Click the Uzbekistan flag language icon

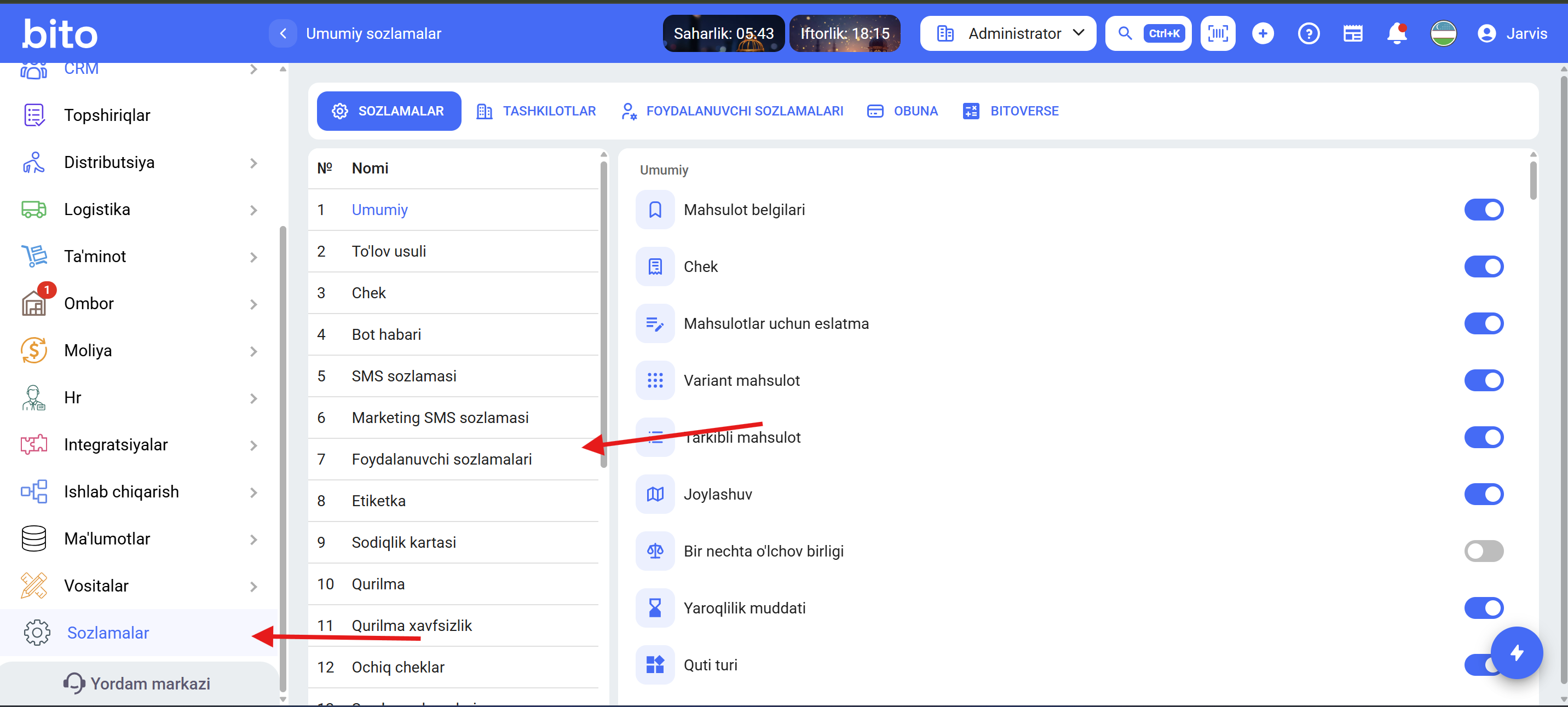pos(1443,33)
